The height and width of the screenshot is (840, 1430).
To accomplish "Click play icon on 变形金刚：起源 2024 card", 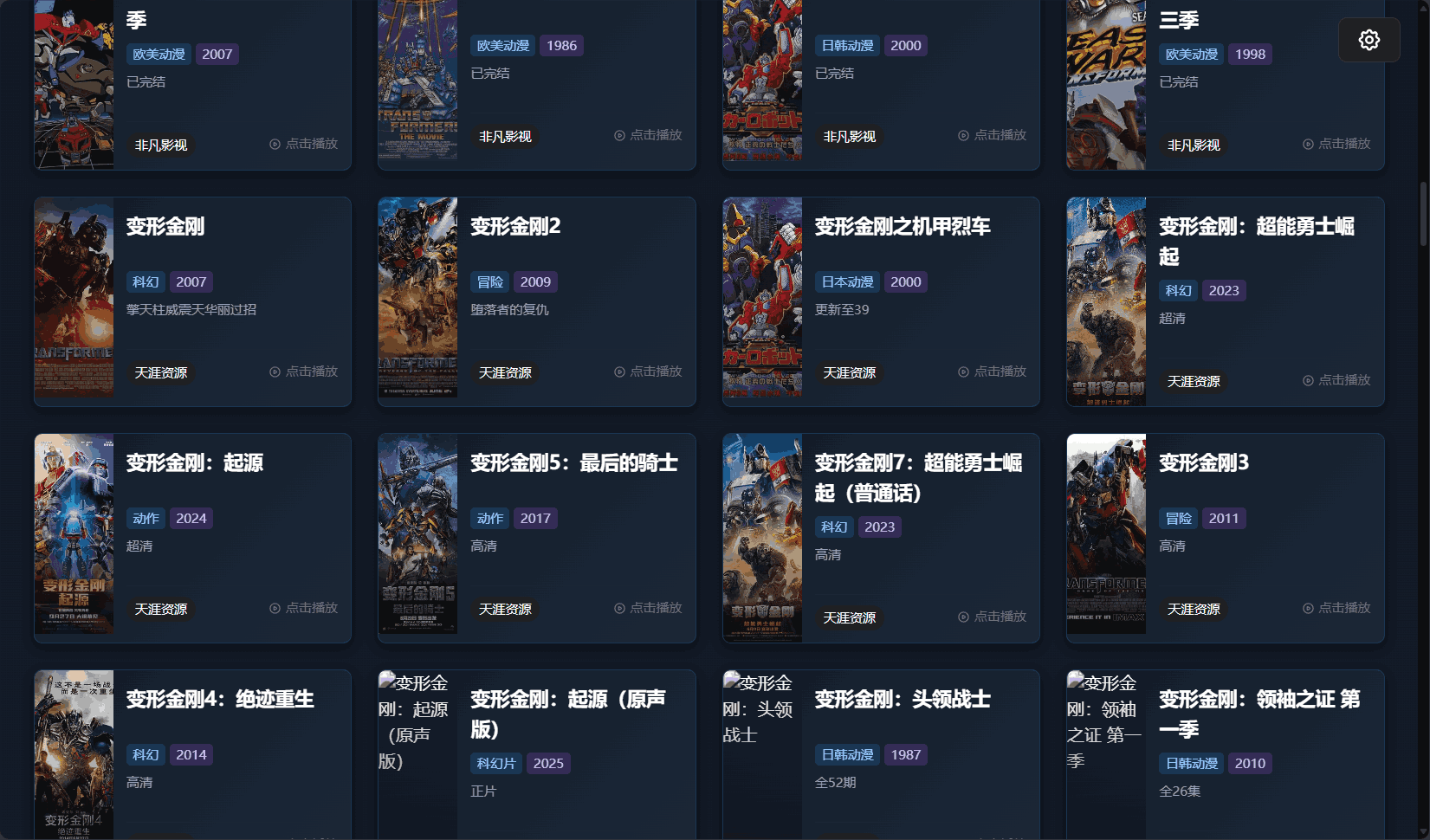I will pyautogui.click(x=275, y=608).
